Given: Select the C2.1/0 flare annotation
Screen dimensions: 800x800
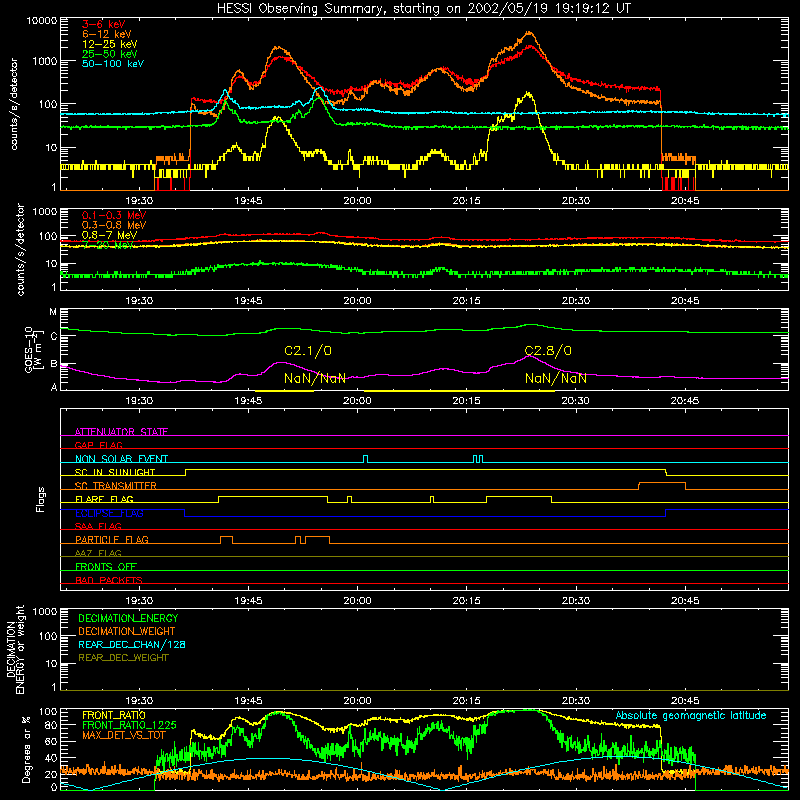Looking at the screenshot, I should point(308,351).
